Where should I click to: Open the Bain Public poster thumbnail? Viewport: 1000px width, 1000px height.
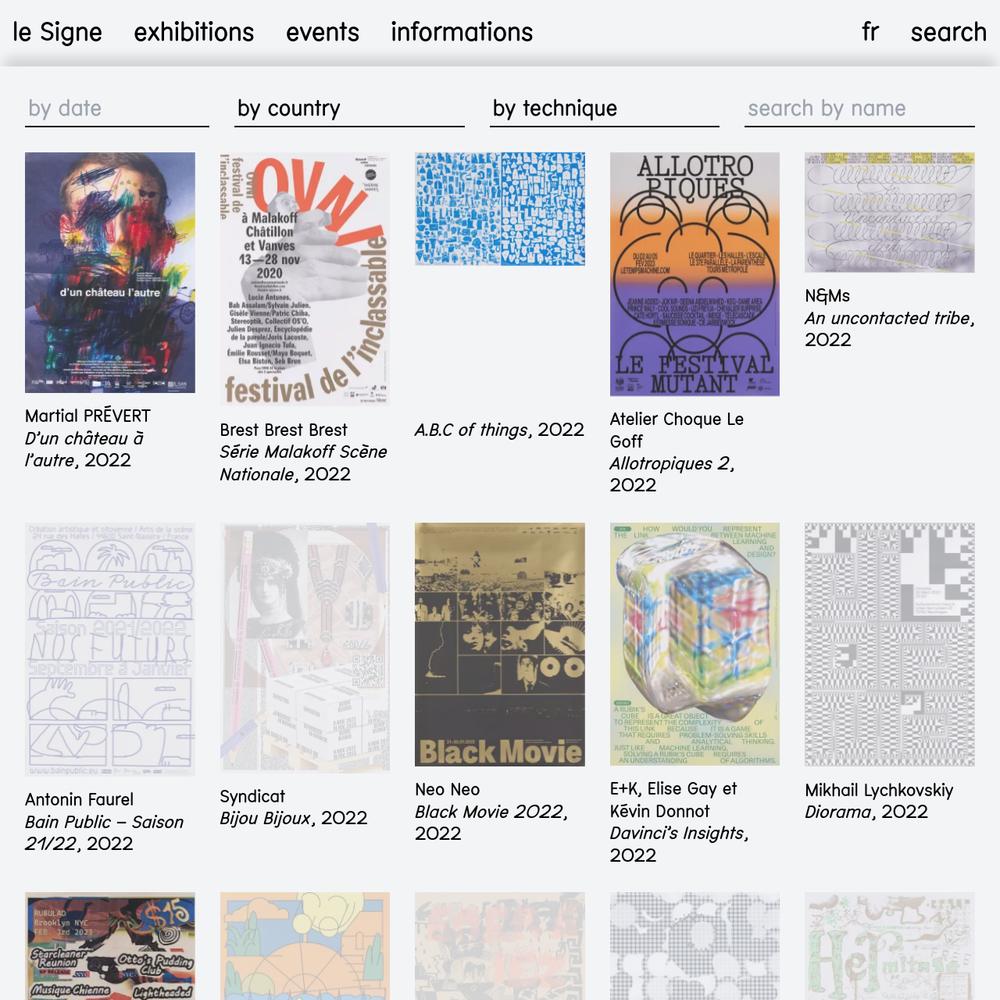pyautogui.click(x=110, y=649)
